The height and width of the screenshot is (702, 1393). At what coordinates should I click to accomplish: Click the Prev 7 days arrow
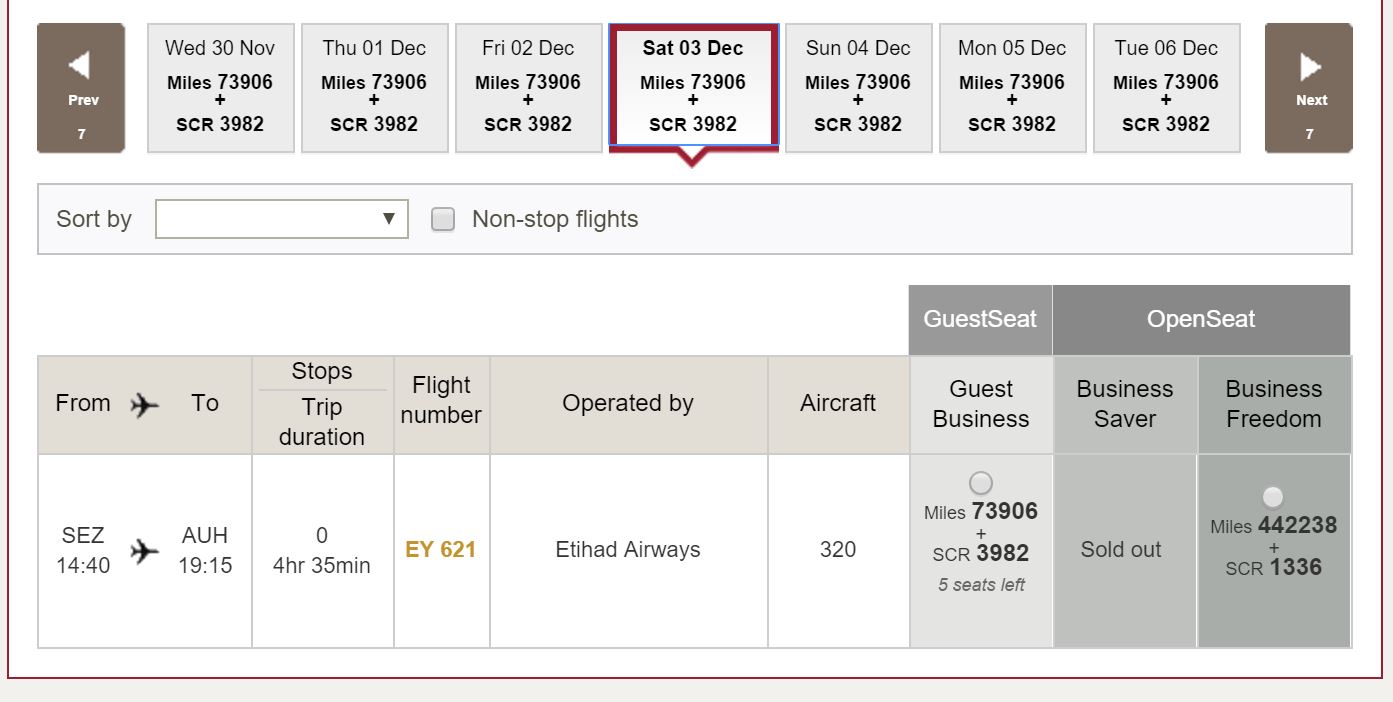coord(81,88)
